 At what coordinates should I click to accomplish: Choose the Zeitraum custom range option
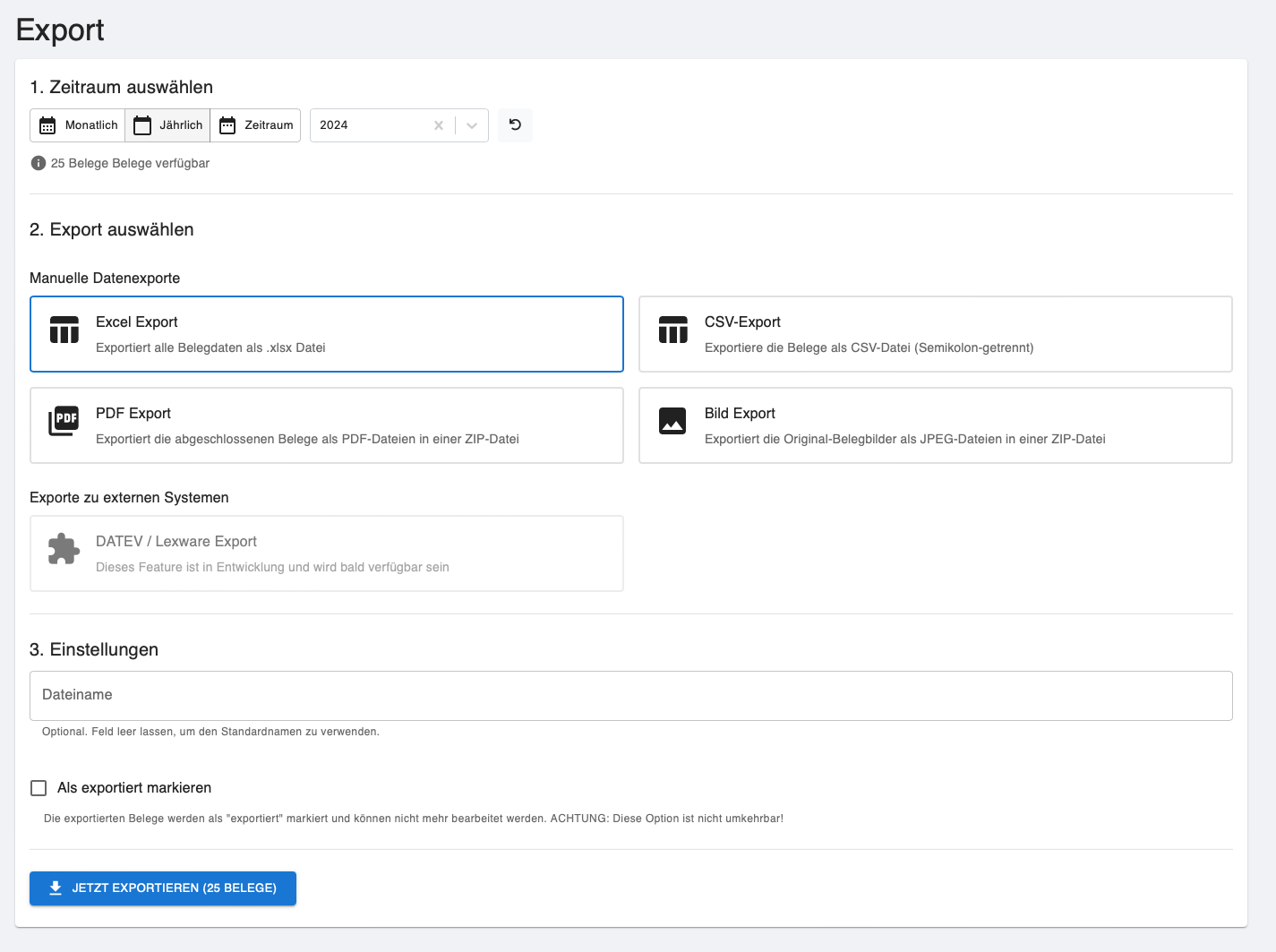(256, 125)
